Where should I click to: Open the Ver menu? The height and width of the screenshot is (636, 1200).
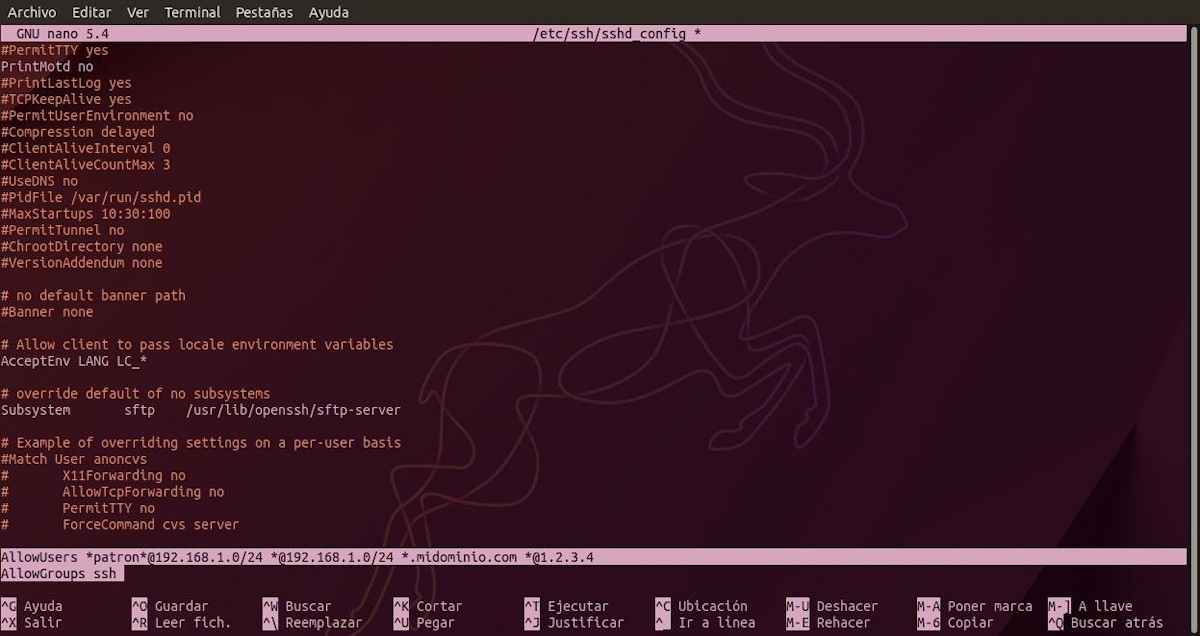137,12
